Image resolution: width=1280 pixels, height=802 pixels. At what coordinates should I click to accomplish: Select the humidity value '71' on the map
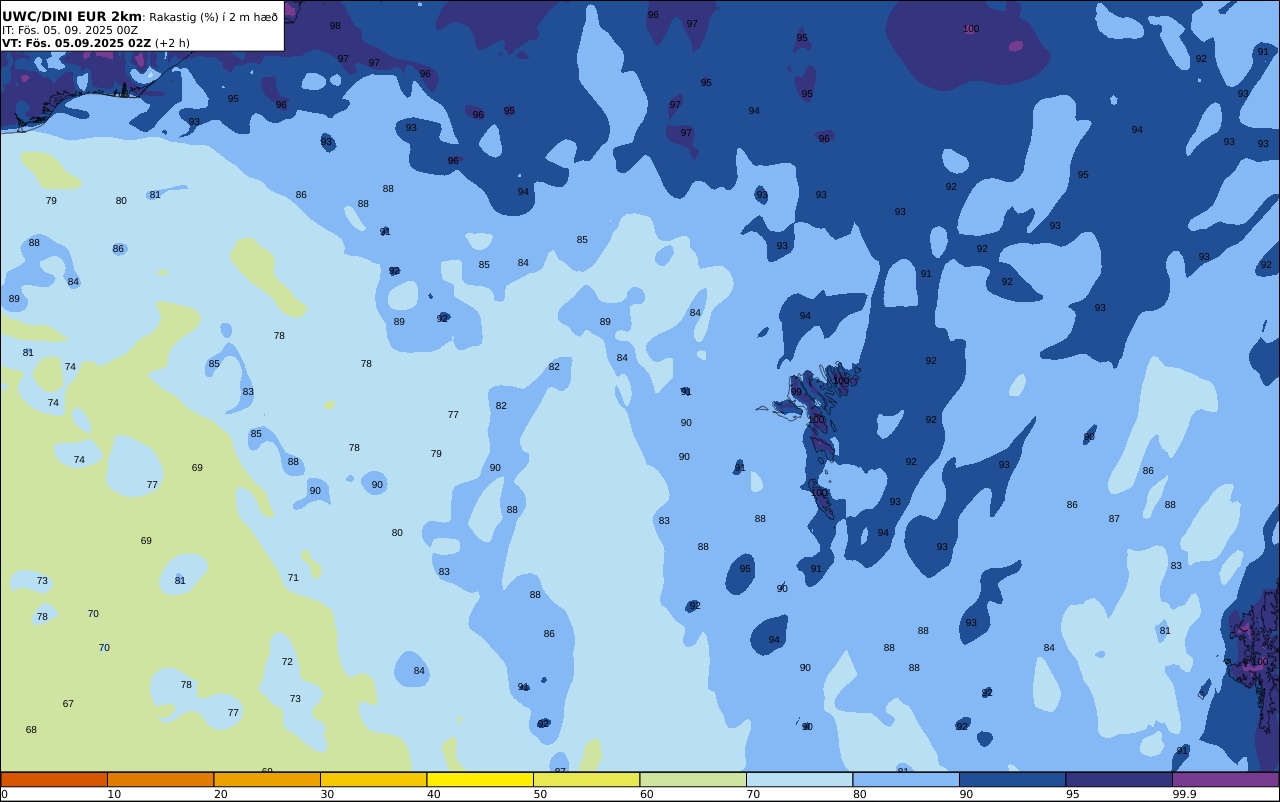(x=293, y=578)
